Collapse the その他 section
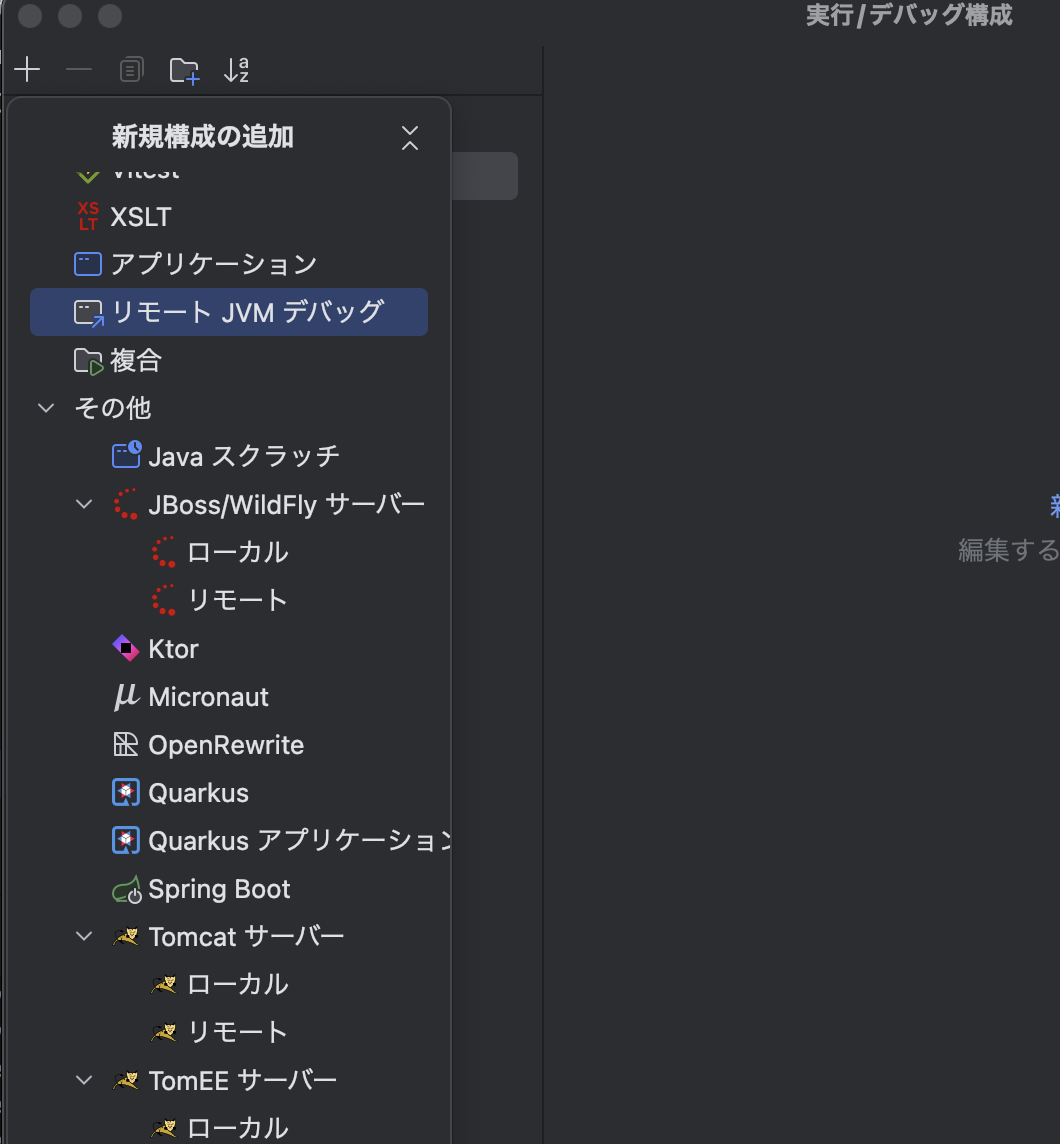Image resolution: width=1060 pixels, height=1144 pixels. (45, 407)
